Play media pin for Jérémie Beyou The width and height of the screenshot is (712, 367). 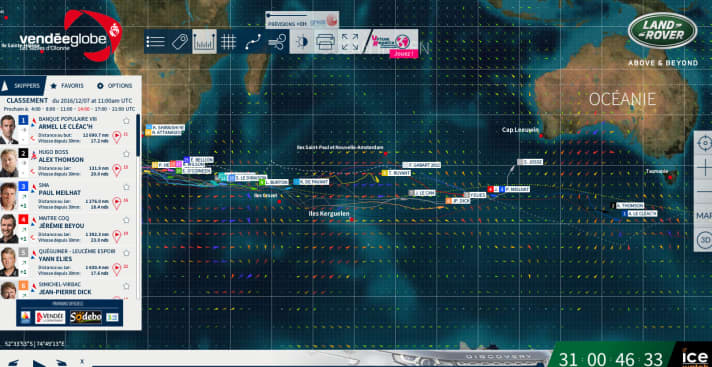(x=117, y=236)
